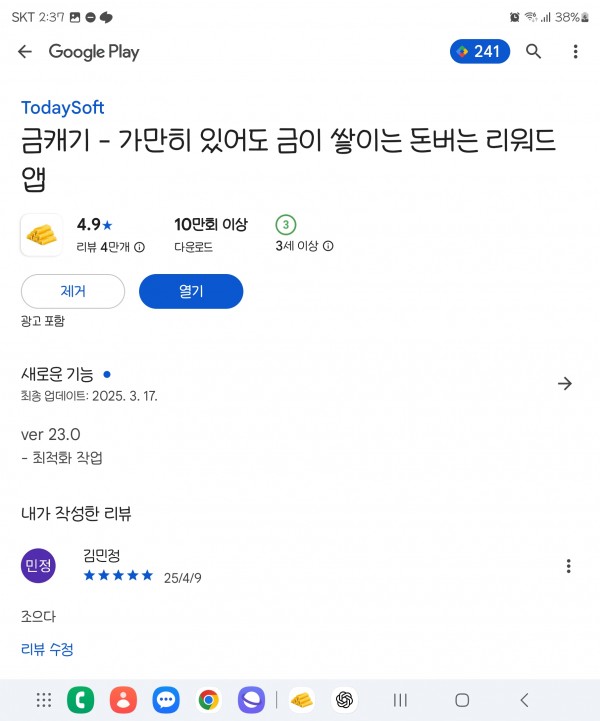Tap info icon next to 3세 이상
The height and width of the screenshot is (721, 600).
pyautogui.click(x=328, y=246)
